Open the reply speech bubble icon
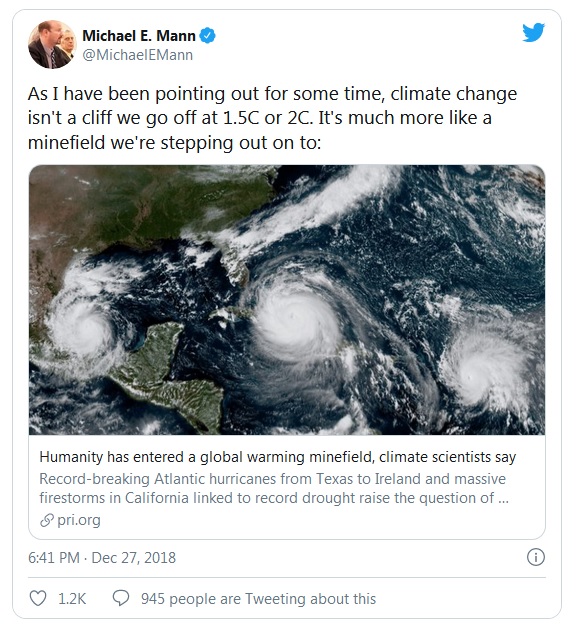Image resolution: width=582 pixels, height=636 pixels. click(120, 598)
